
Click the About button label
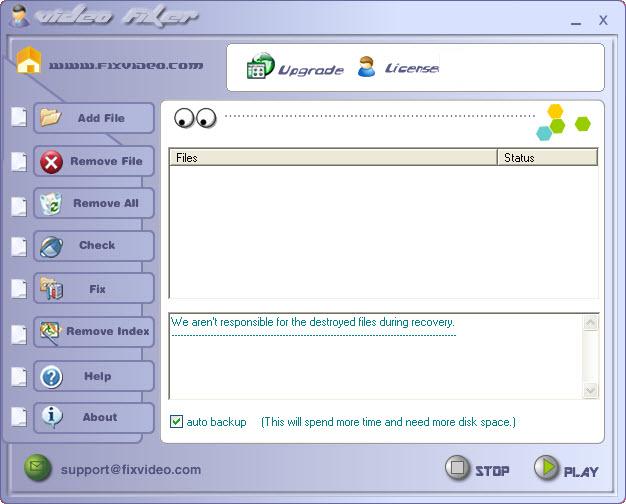[x=100, y=417]
